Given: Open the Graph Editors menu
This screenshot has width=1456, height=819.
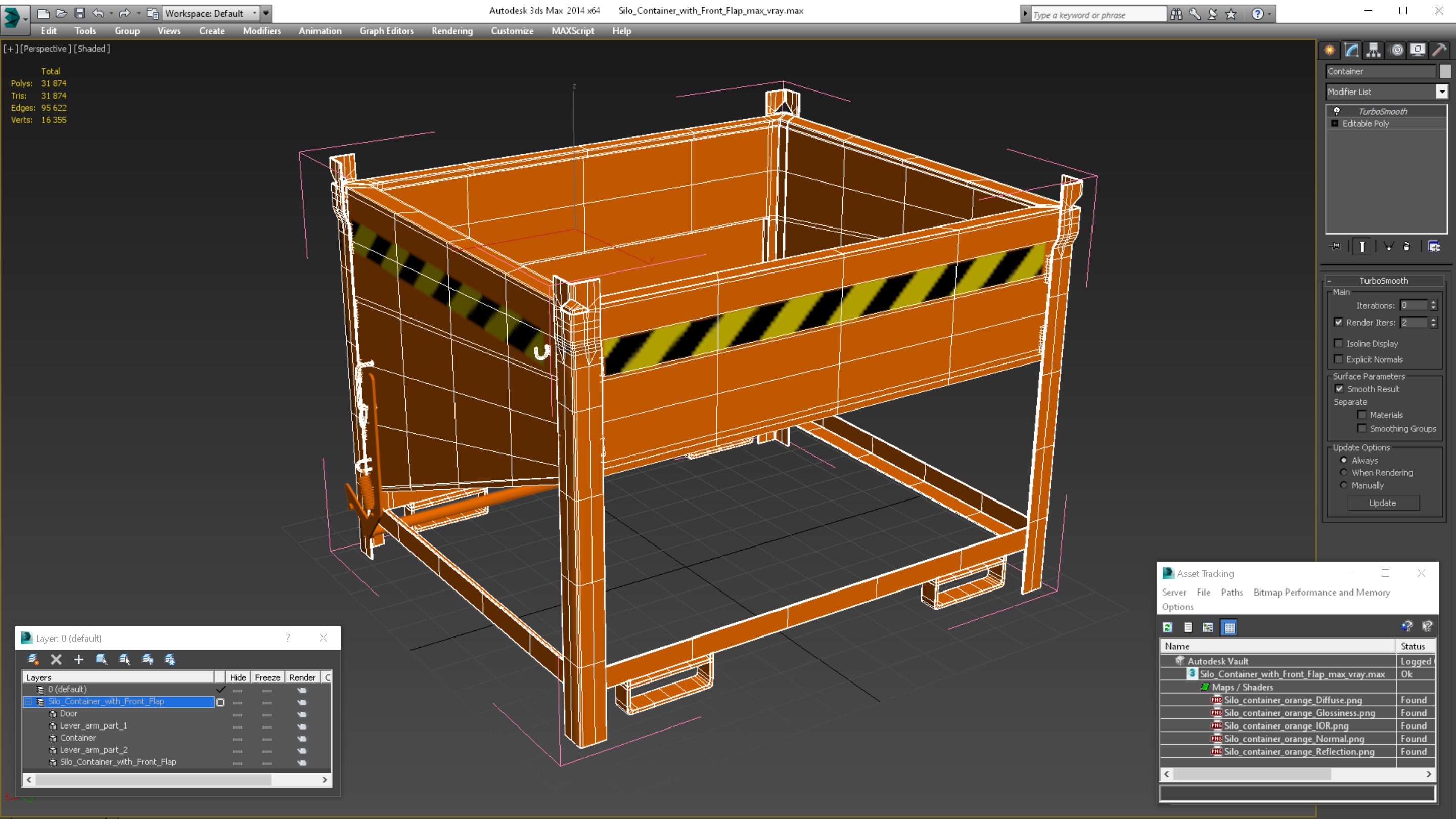Looking at the screenshot, I should (x=387, y=31).
